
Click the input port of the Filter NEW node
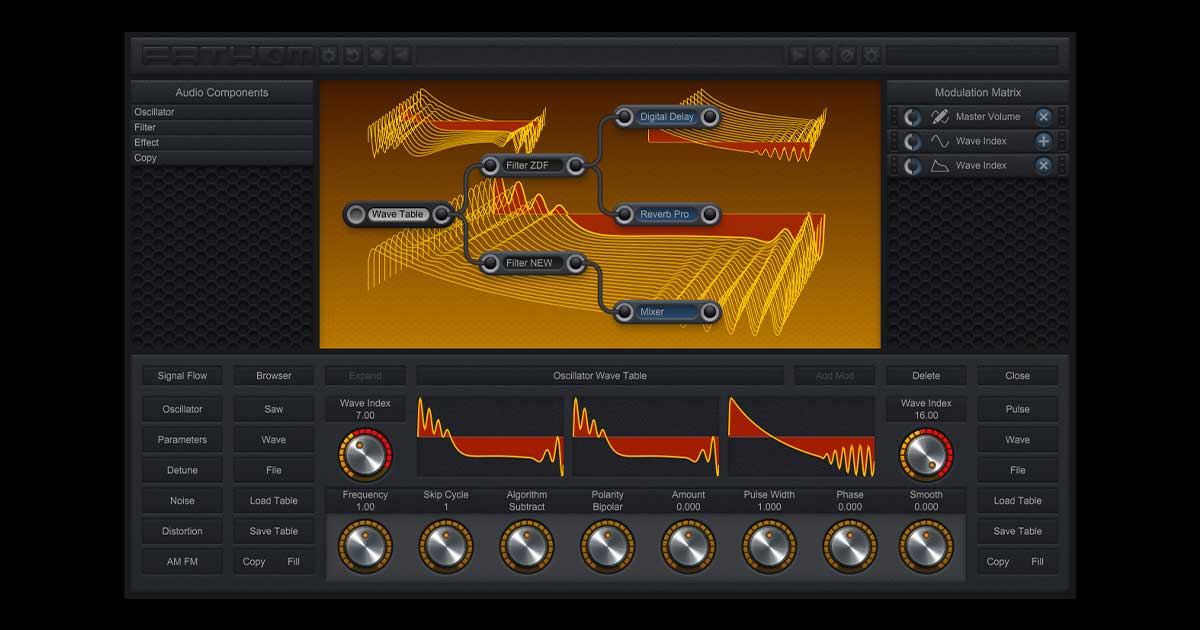[x=491, y=263]
